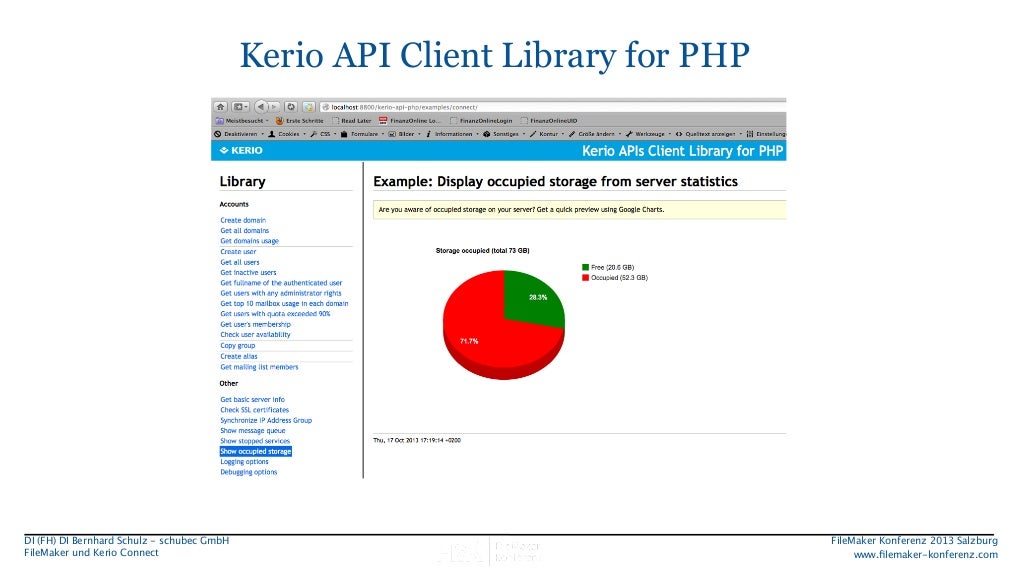Open the Größe ändern toolbar menu
The height and width of the screenshot is (576, 1024).
point(594,134)
